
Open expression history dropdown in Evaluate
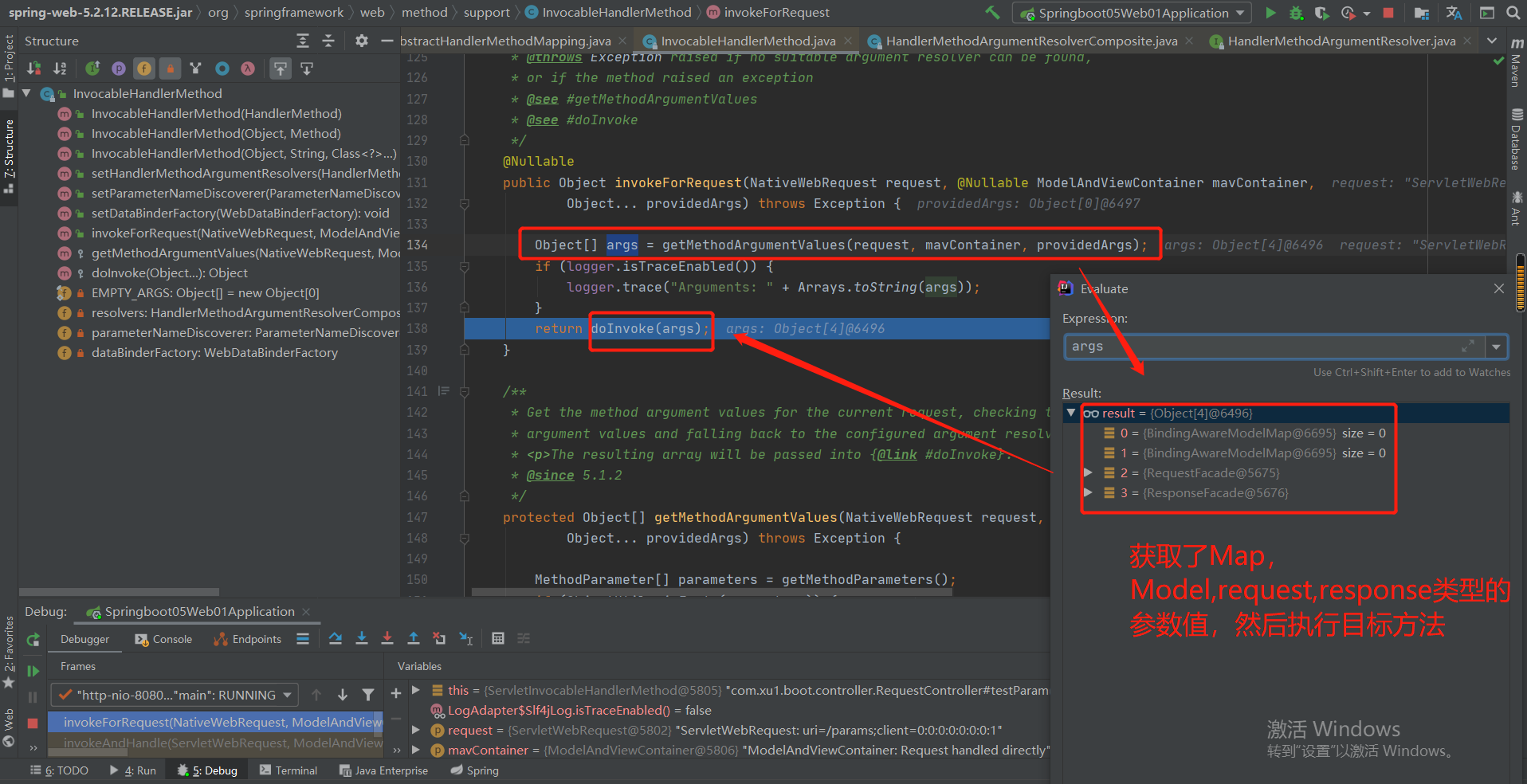click(1497, 347)
